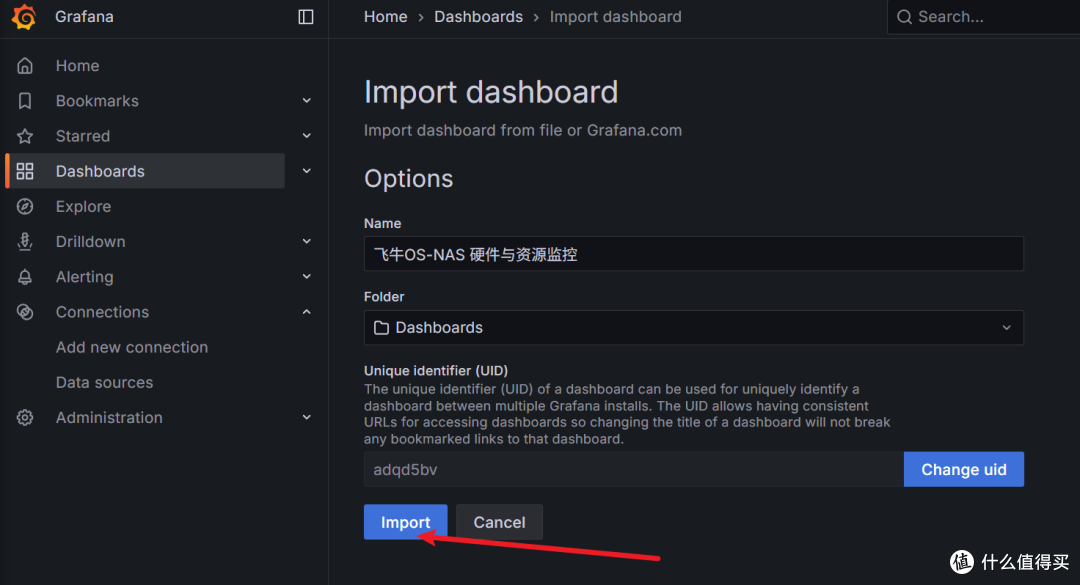Open Data sources in the sidebar

(x=104, y=382)
